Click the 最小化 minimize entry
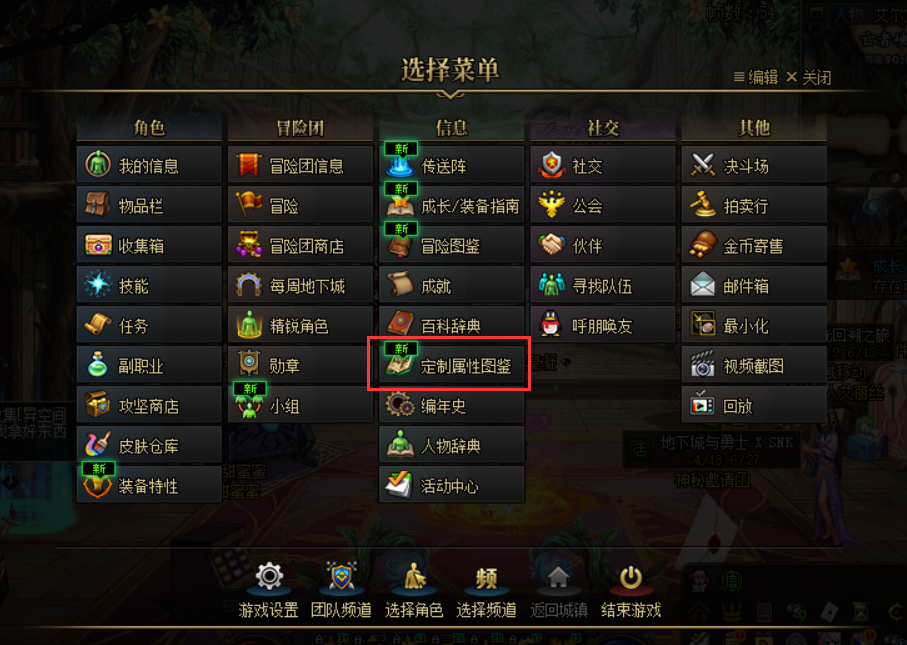The height and width of the screenshot is (645, 907). click(754, 325)
